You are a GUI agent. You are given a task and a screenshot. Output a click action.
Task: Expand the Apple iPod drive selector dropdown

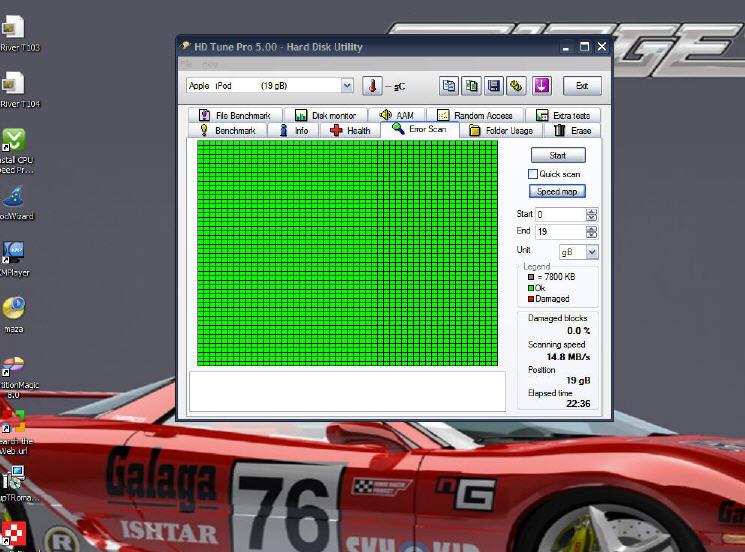point(347,86)
